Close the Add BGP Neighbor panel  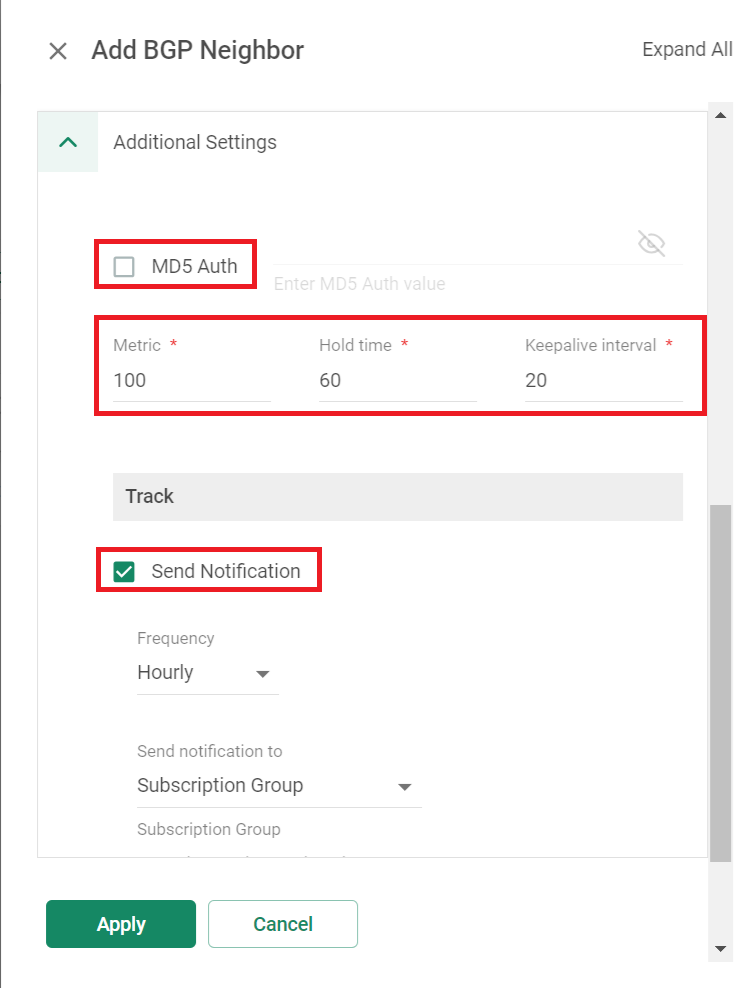(58, 51)
